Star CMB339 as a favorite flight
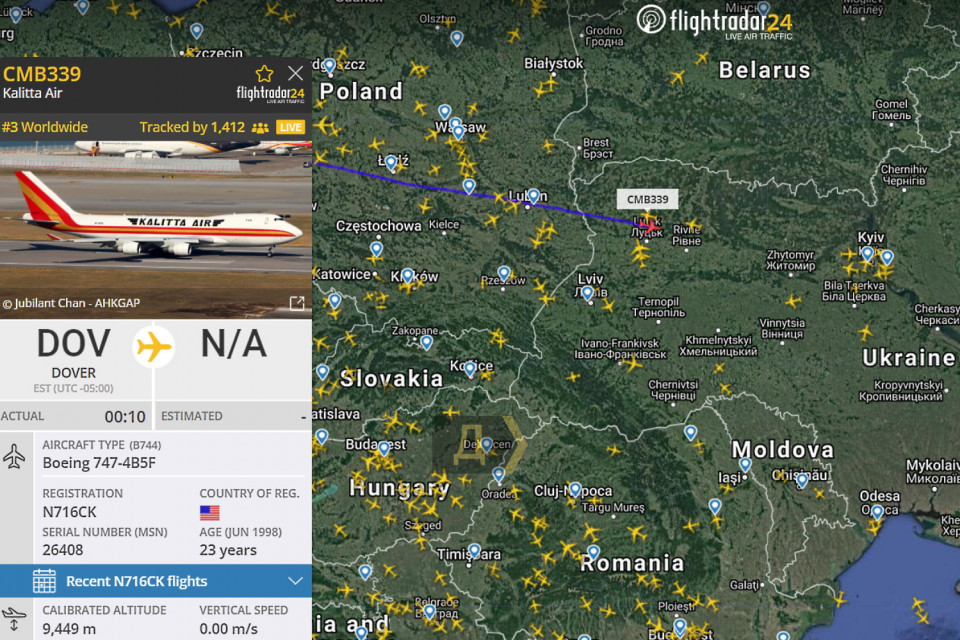 264,74
